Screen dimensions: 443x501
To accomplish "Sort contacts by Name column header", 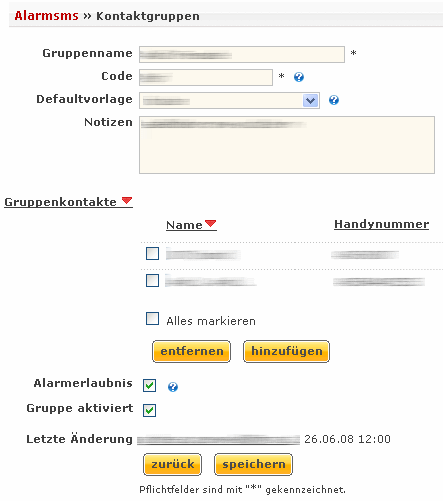I will pyautogui.click(x=184, y=225).
